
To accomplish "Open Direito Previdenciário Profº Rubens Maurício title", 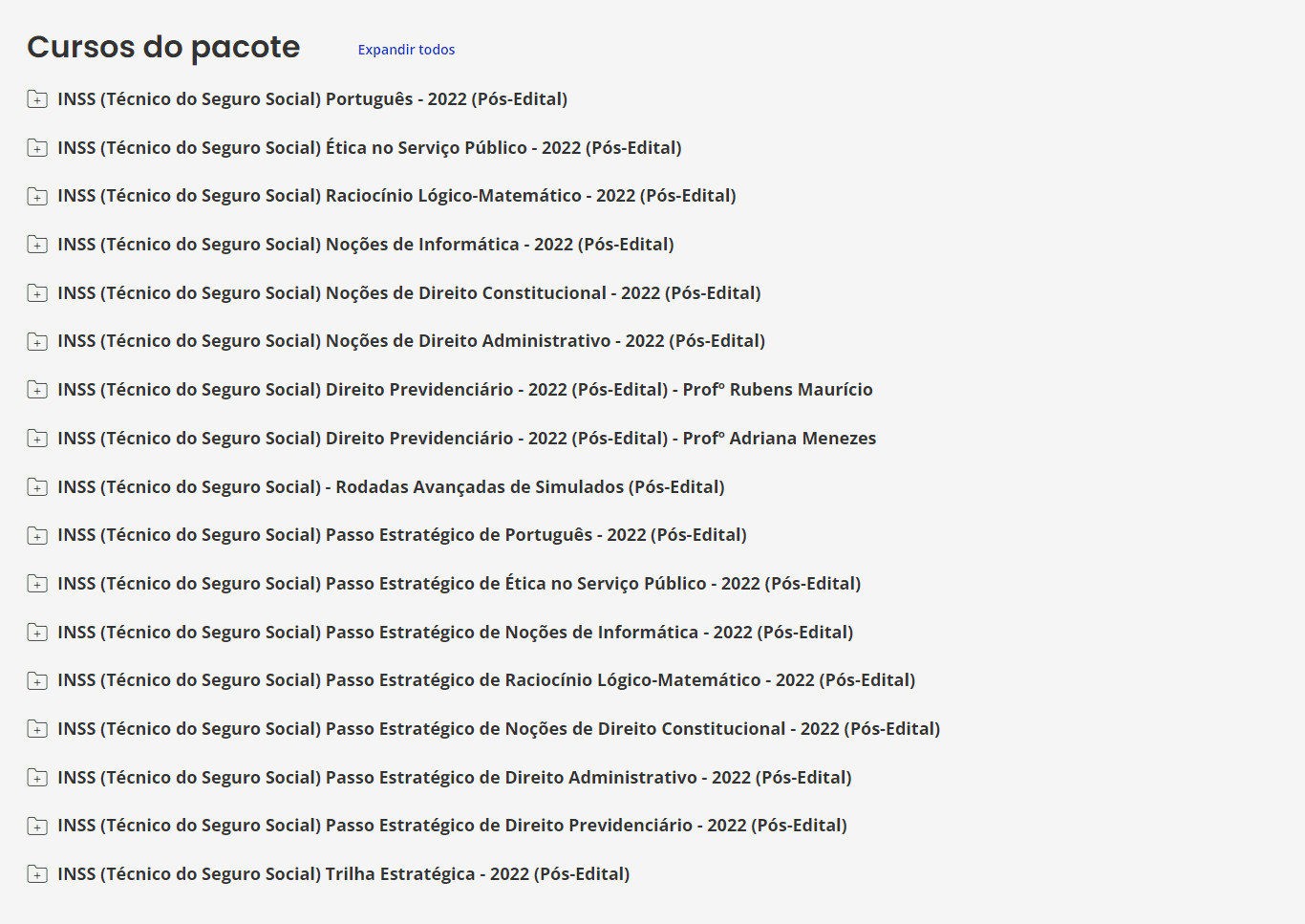I will point(465,390).
